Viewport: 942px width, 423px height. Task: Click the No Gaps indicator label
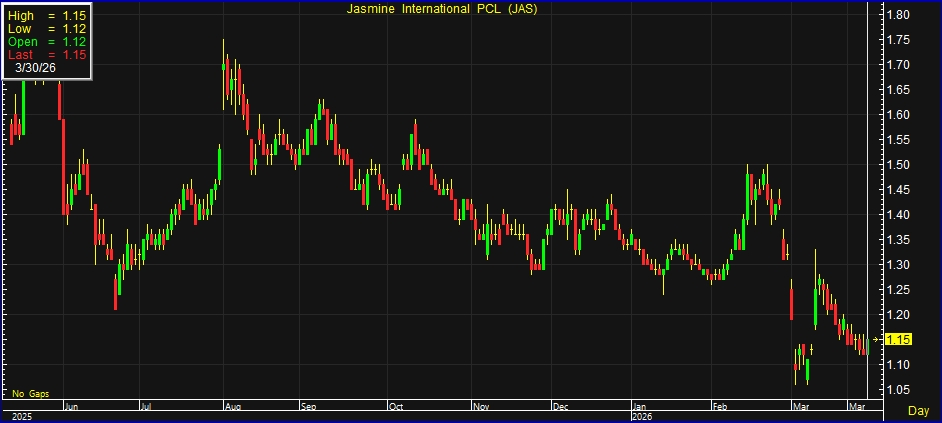point(31,394)
